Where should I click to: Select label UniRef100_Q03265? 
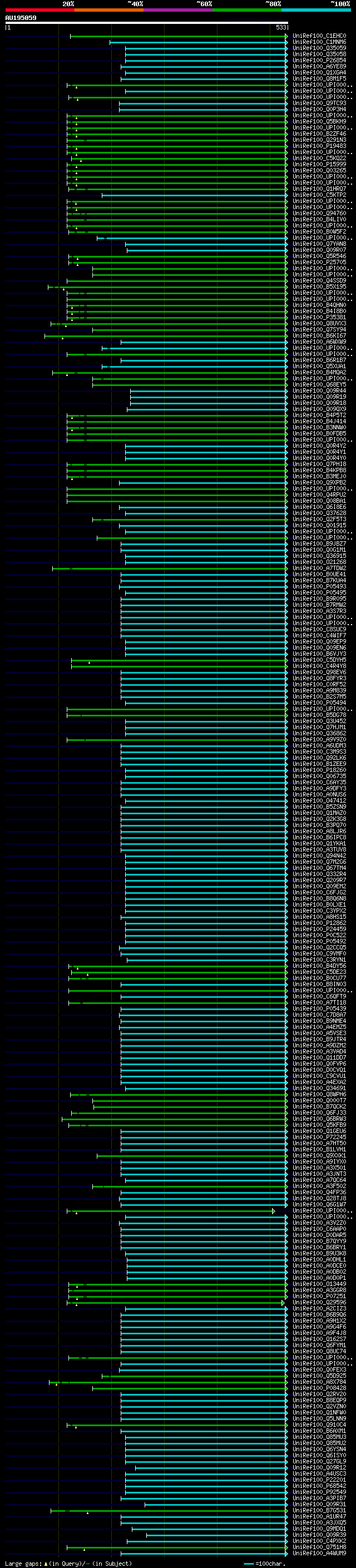(319, 170)
